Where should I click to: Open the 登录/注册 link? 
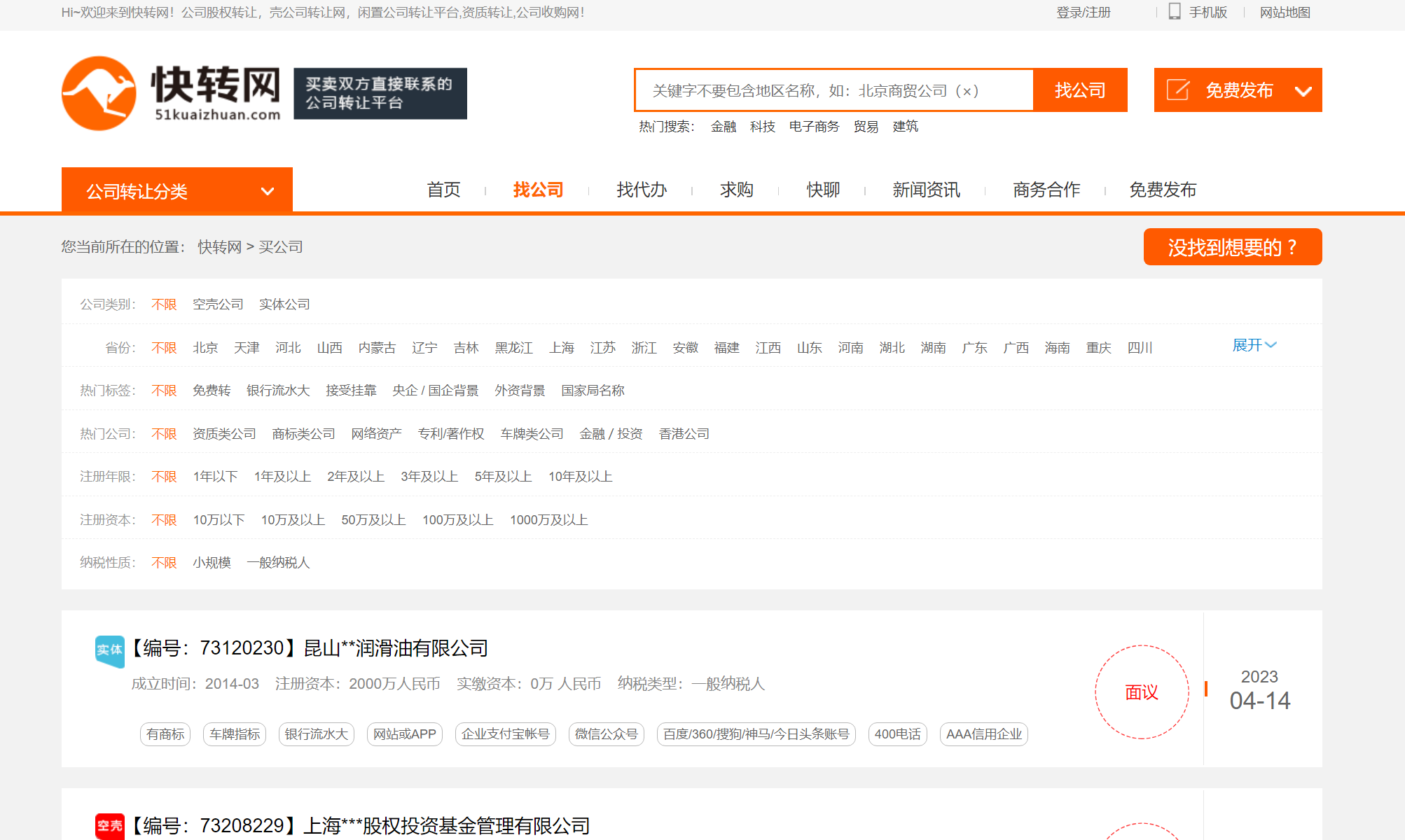pos(1082,12)
